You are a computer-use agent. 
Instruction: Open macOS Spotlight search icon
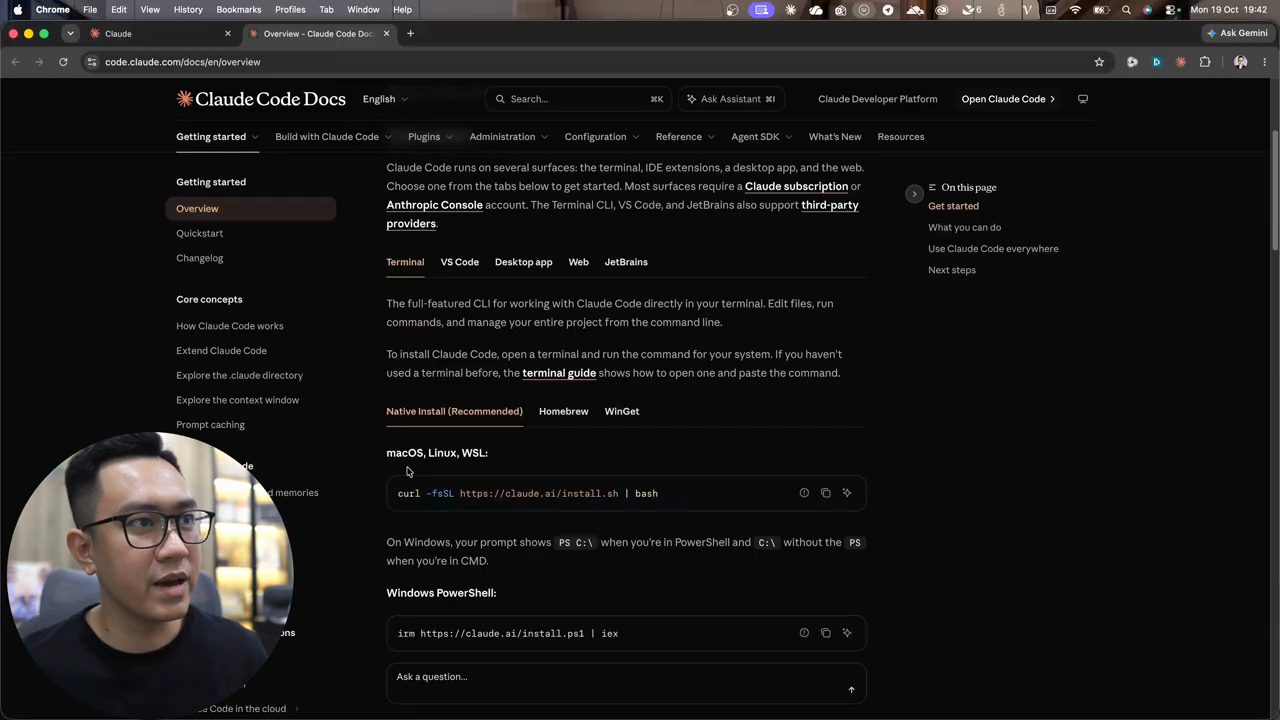[x=1126, y=10]
